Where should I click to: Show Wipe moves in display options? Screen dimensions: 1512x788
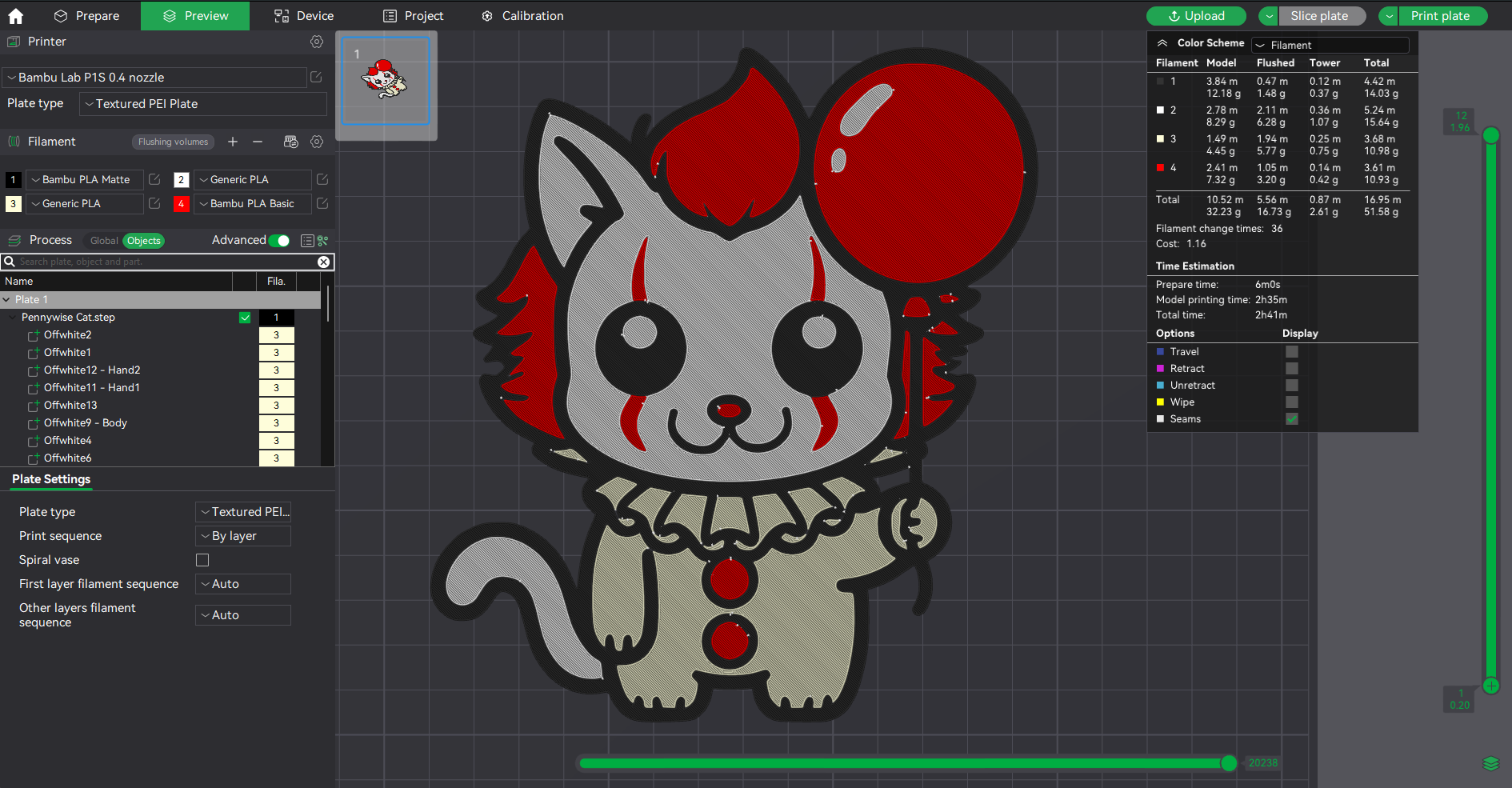(x=1292, y=402)
